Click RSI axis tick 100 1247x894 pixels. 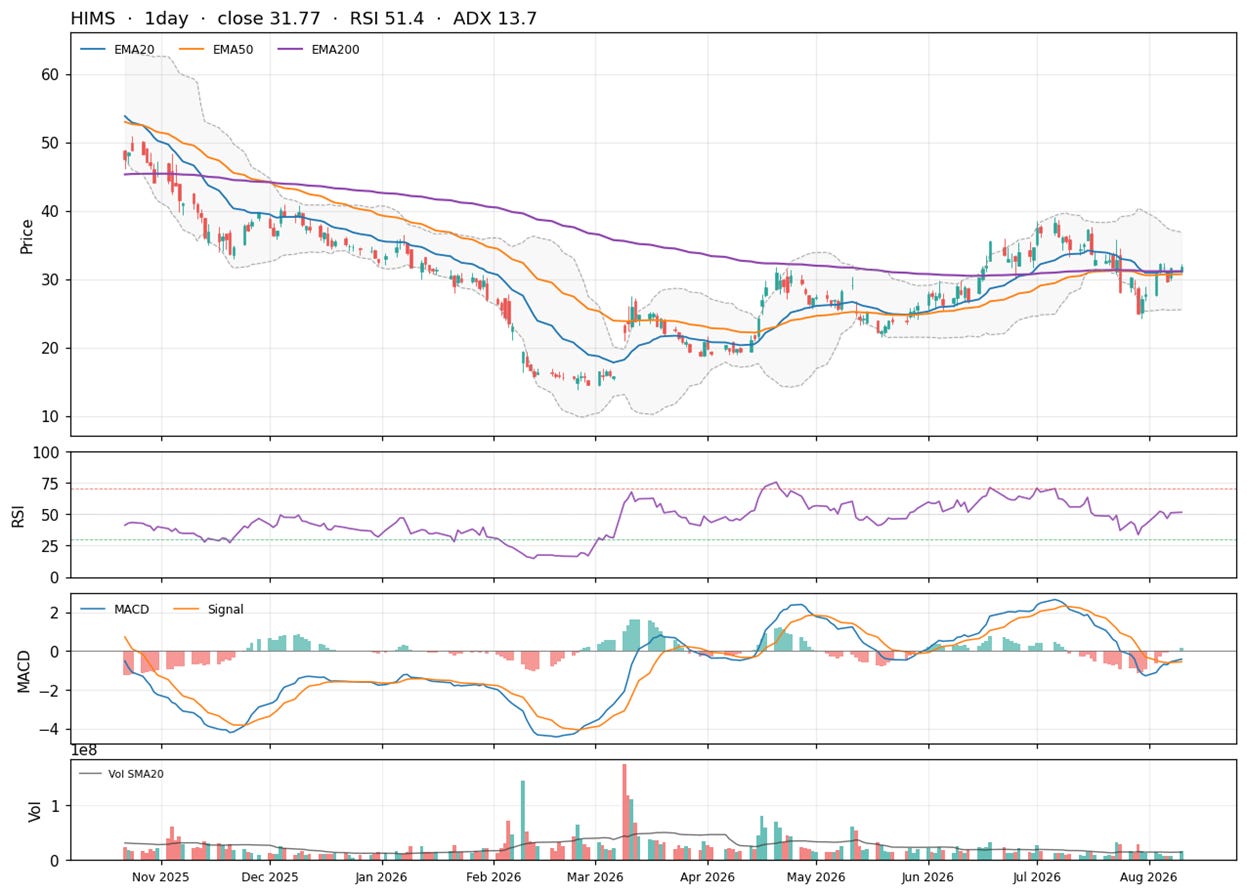point(48,453)
